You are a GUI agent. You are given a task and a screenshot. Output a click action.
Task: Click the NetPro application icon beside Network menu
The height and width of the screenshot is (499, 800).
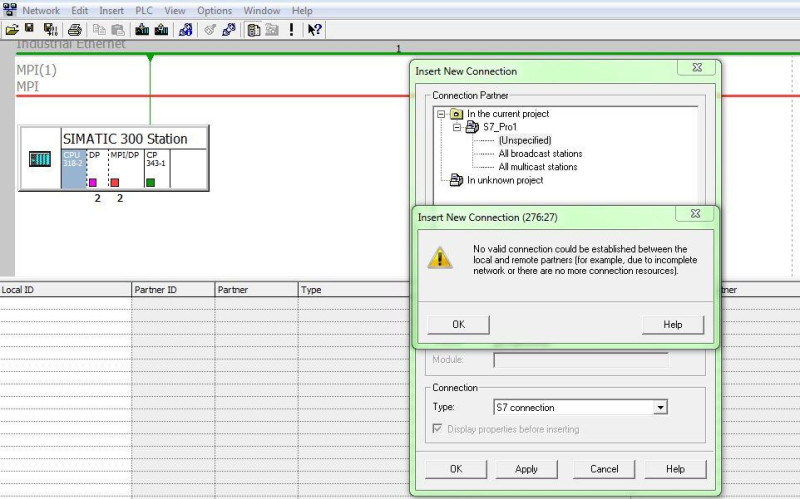(9, 10)
